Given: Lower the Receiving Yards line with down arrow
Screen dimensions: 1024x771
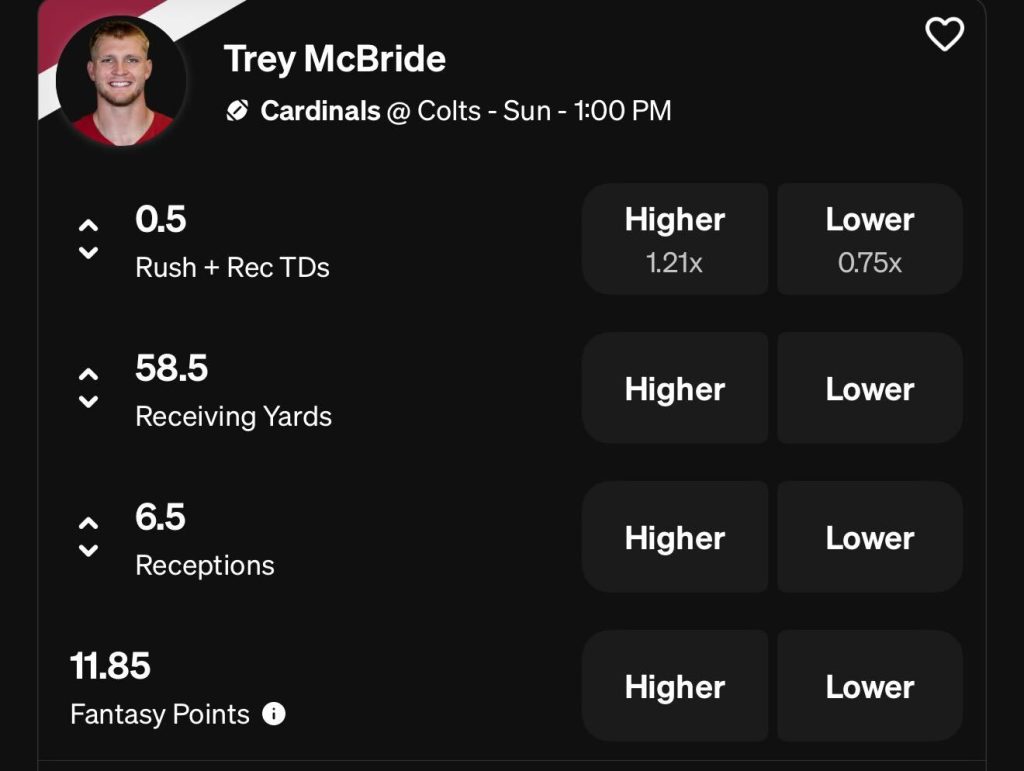Looking at the screenshot, I should click(88, 402).
